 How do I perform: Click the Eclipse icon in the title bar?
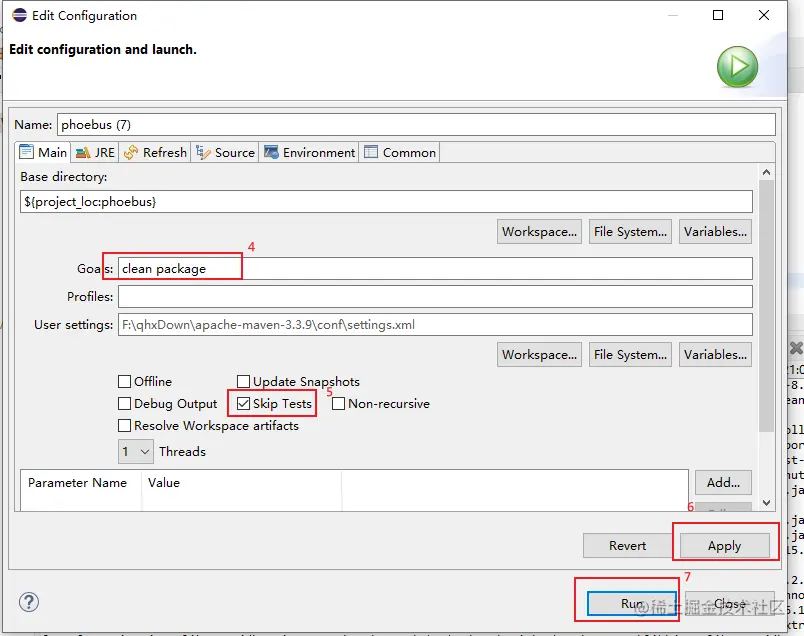click(19, 15)
